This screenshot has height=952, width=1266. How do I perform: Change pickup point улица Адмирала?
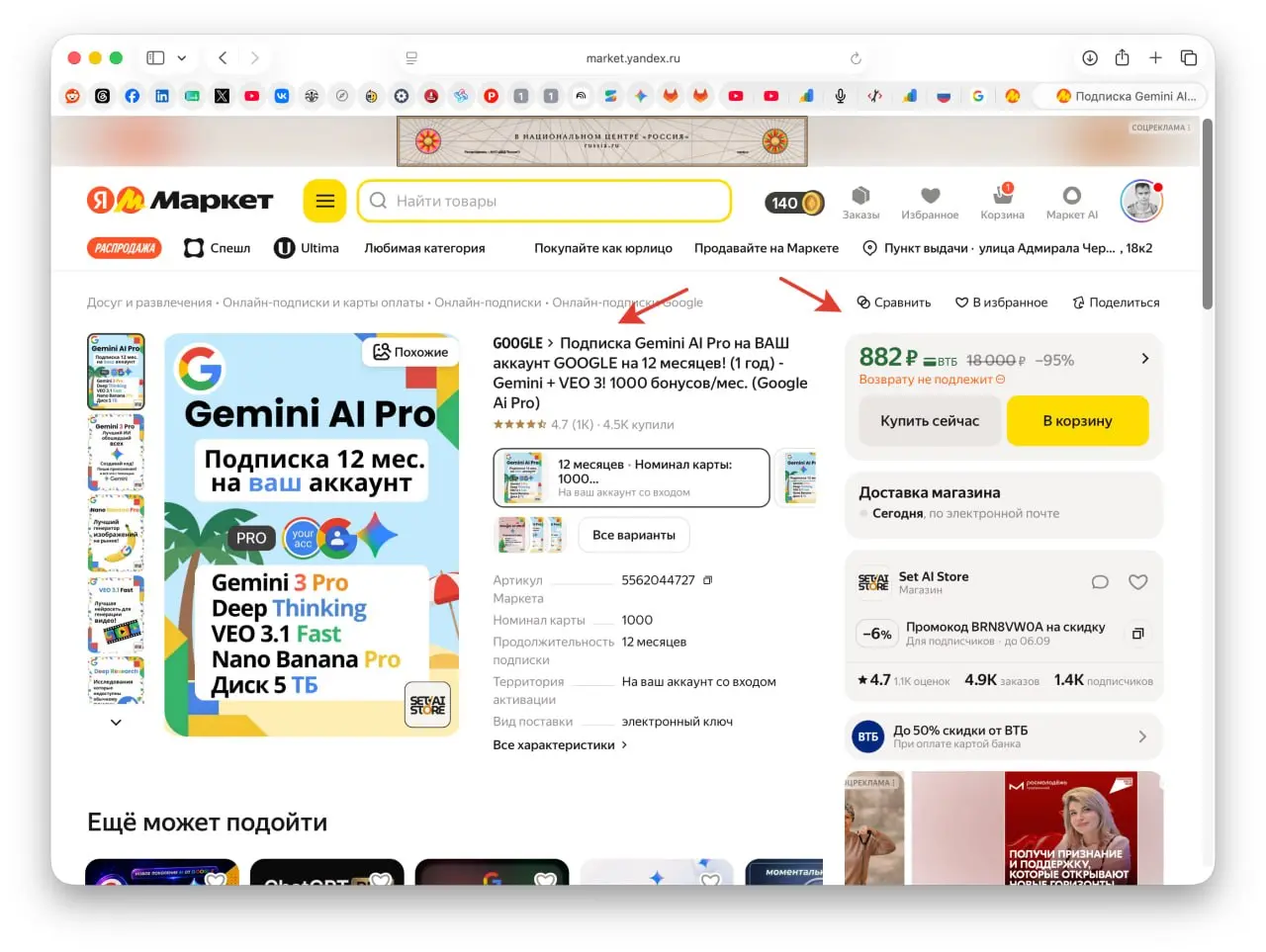coord(1008,248)
